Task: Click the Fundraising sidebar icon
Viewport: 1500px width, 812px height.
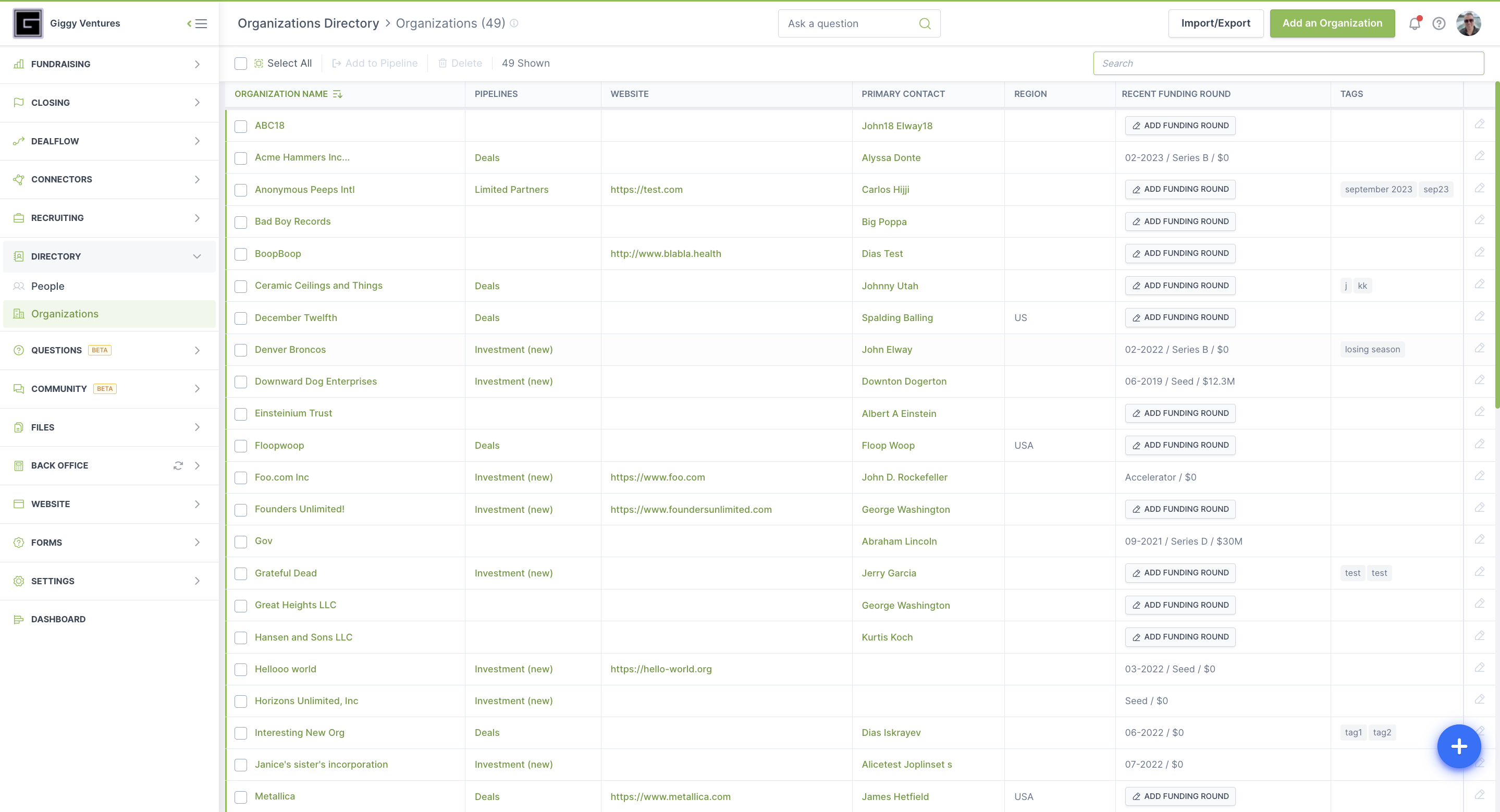Action: point(18,64)
